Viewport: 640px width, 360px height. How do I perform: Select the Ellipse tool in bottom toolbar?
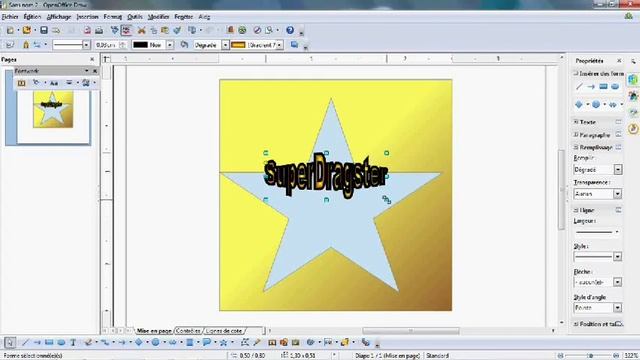61,342
